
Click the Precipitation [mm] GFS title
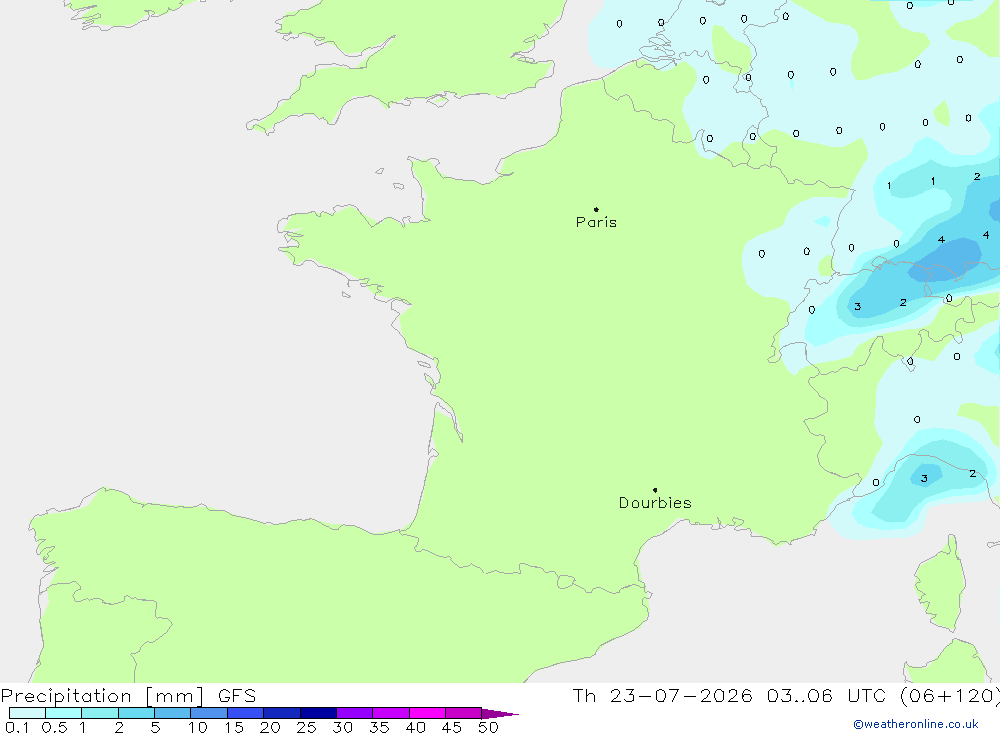point(128,695)
